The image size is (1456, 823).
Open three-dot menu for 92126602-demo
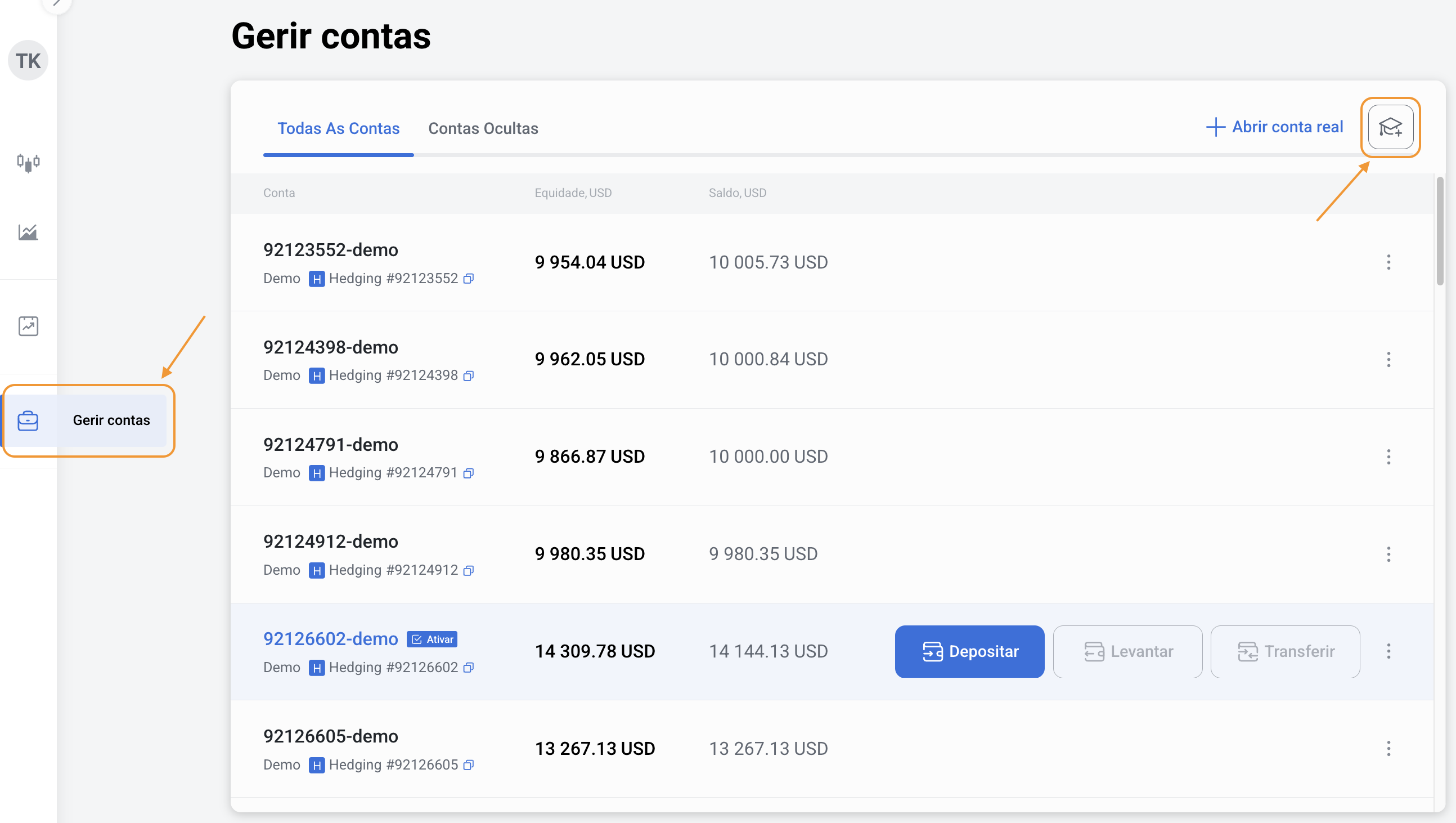click(1388, 651)
